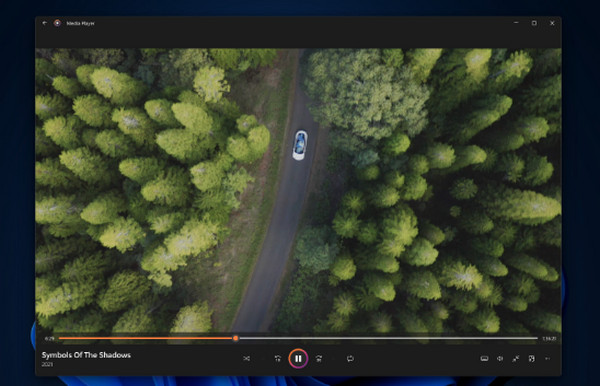Minimize the Media Player window
Image resolution: width=600 pixels, height=386 pixels.
516,23
